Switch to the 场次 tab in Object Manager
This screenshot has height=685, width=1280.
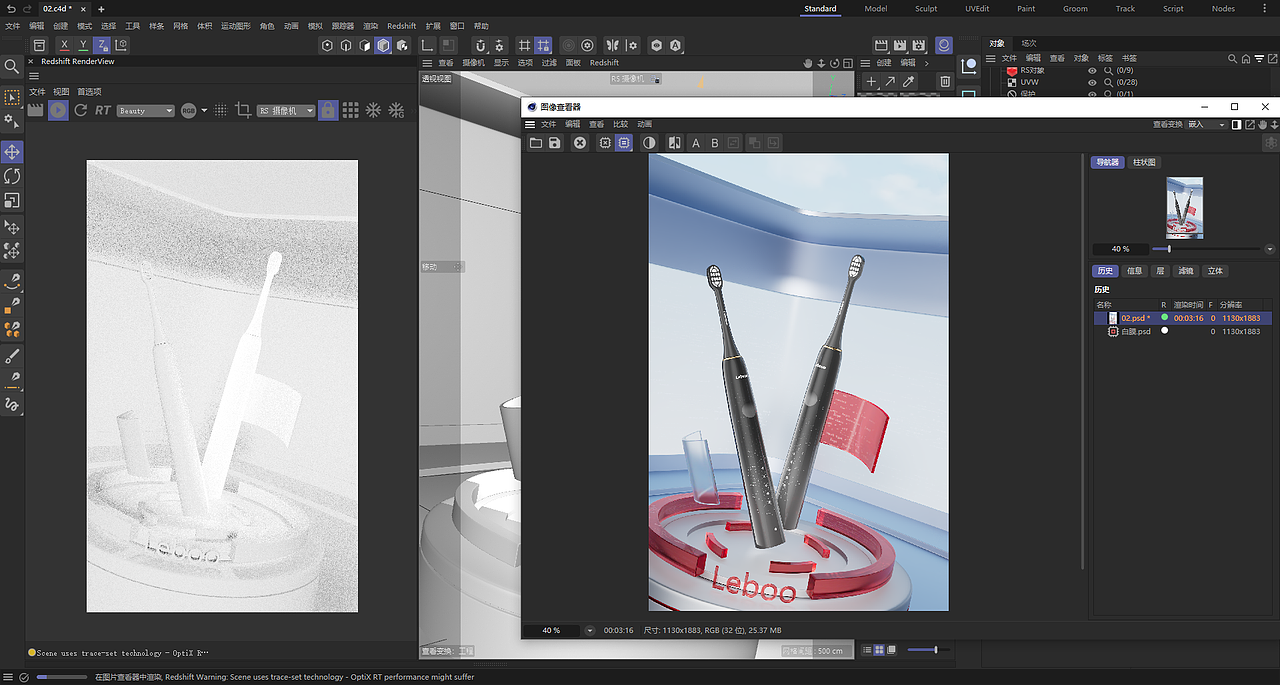point(1028,43)
